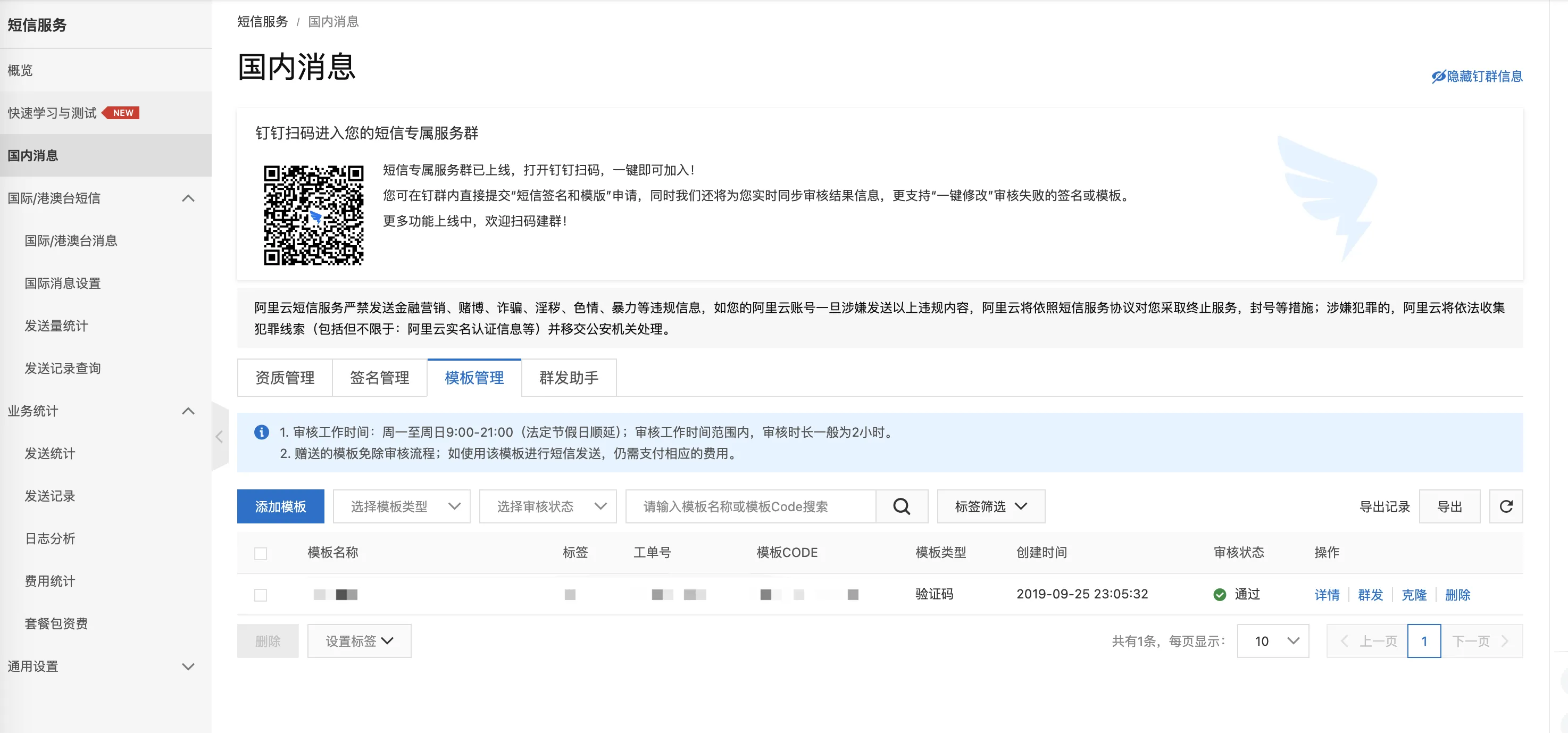Toggle the select-all checkbox in table header
Viewport: 1568px width, 733px height.
(x=261, y=553)
